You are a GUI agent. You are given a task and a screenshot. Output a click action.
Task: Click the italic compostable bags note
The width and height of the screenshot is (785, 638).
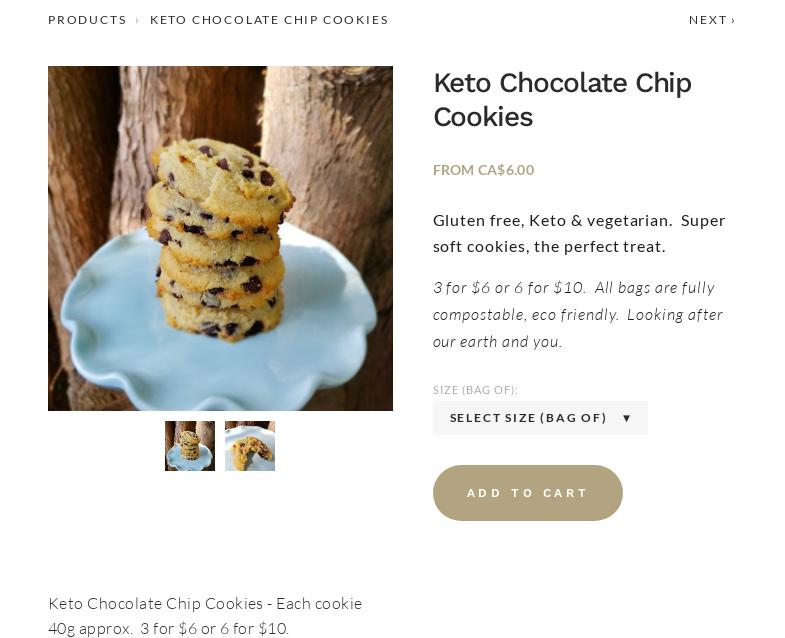click(577, 314)
